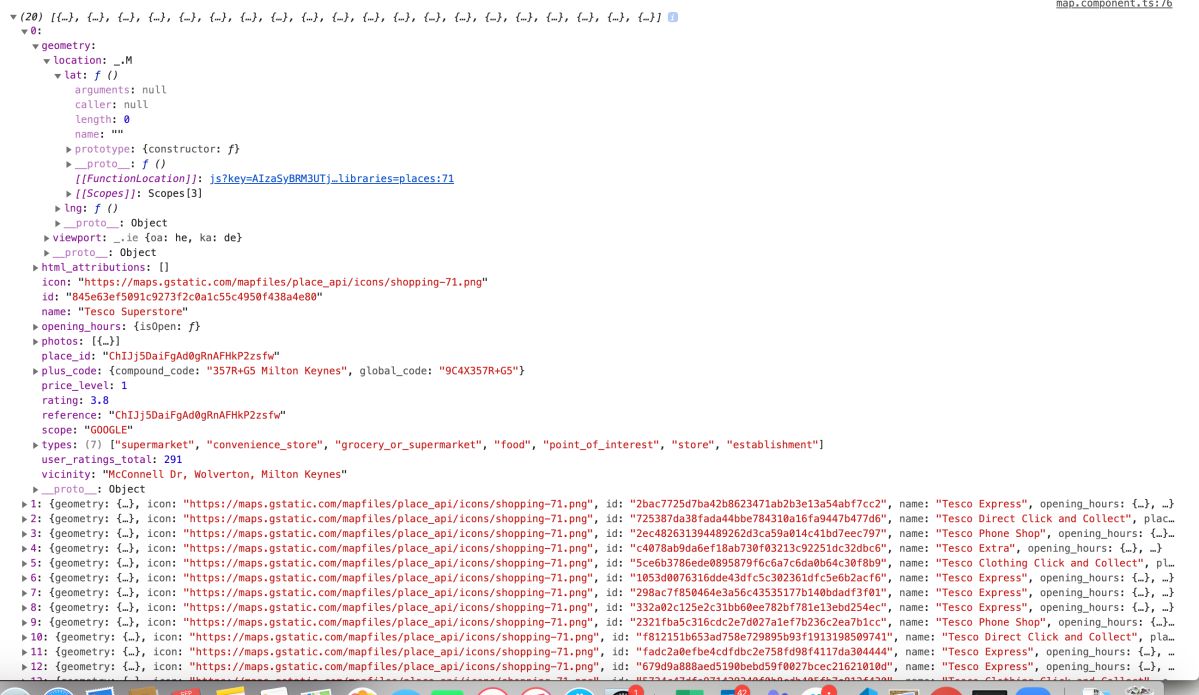Viewport: 1199px width, 695px height.
Task: Expand array item 2 Tesco Direct Click and Collect
Action: [x=24, y=519]
